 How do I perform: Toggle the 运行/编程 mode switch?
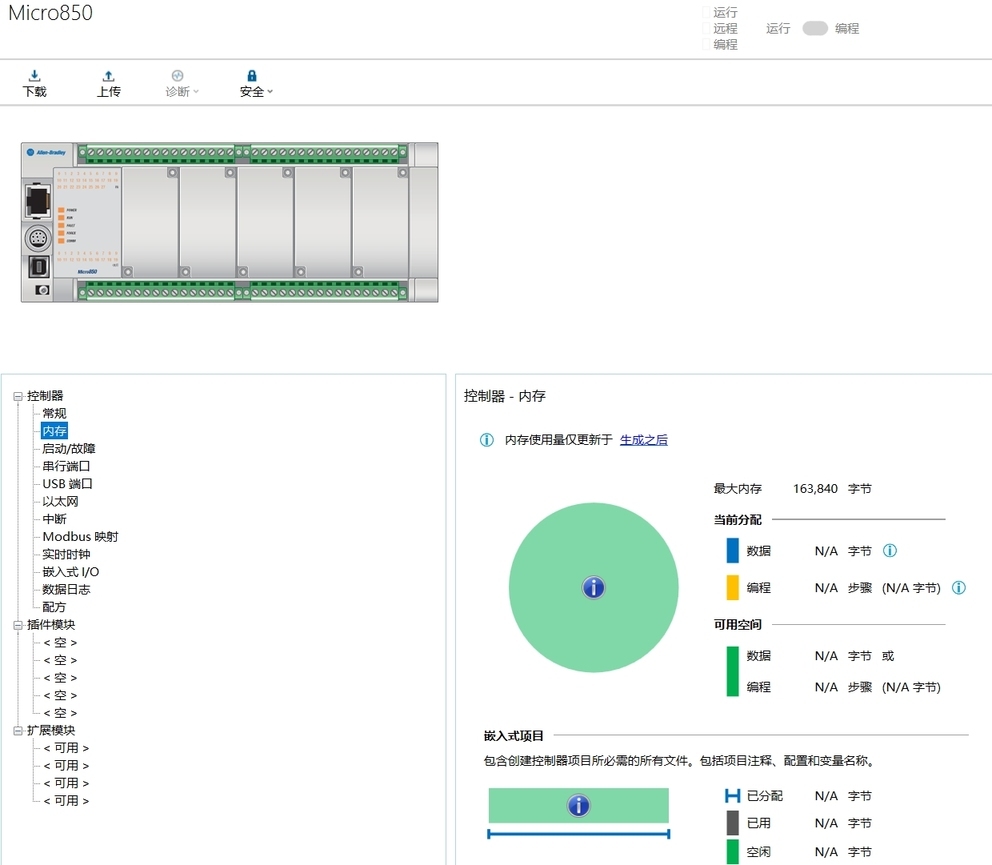815,28
